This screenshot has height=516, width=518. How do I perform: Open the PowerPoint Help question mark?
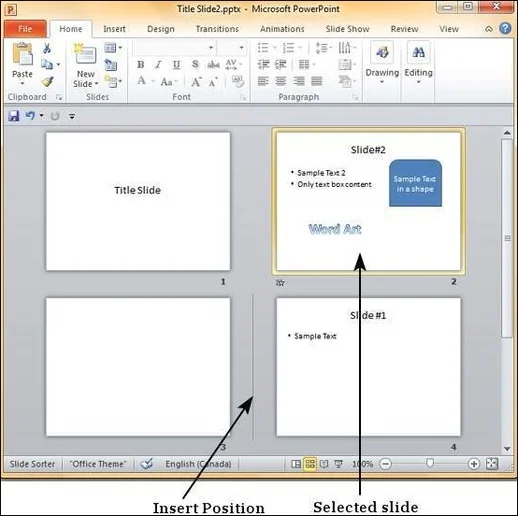pyautogui.click(x=505, y=29)
